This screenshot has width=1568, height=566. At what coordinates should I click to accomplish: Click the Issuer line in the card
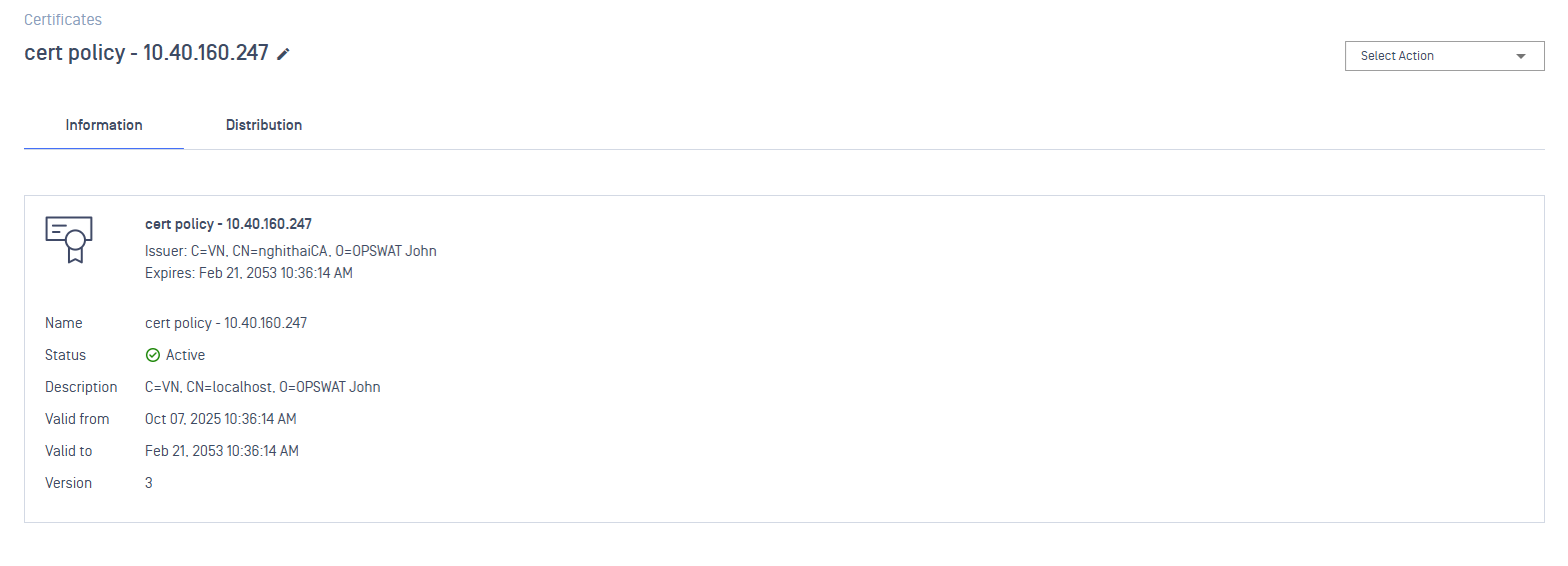[x=290, y=251]
